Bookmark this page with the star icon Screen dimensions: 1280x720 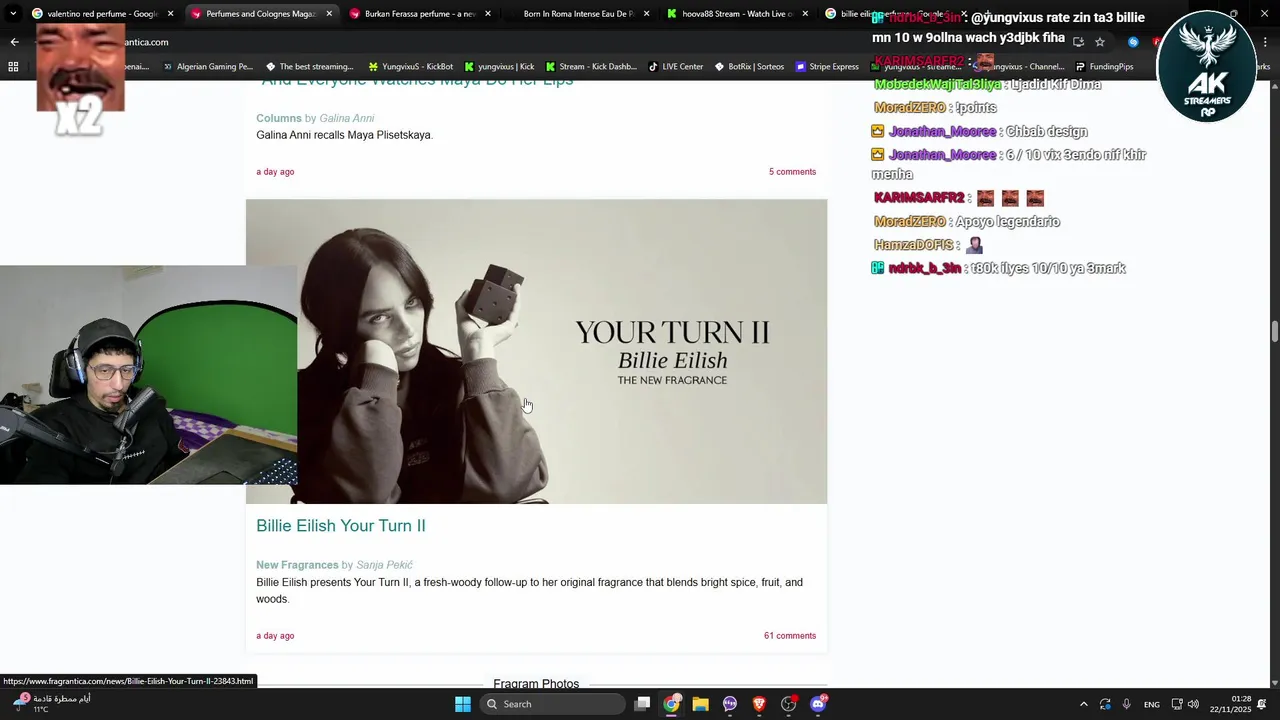point(1100,42)
